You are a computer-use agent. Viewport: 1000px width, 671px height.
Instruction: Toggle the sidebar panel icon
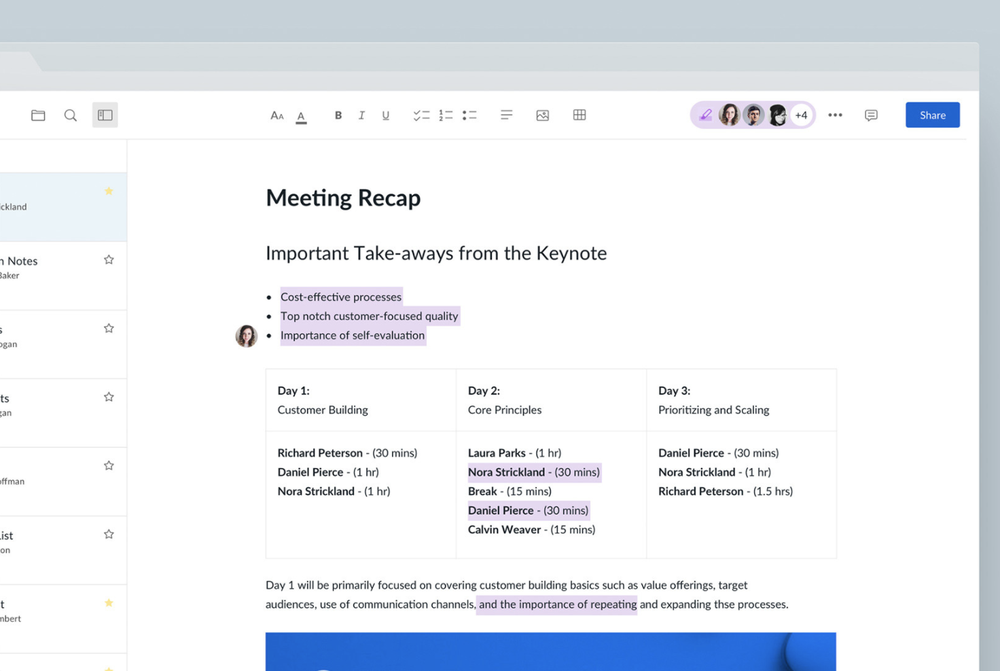tap(105, 115)
